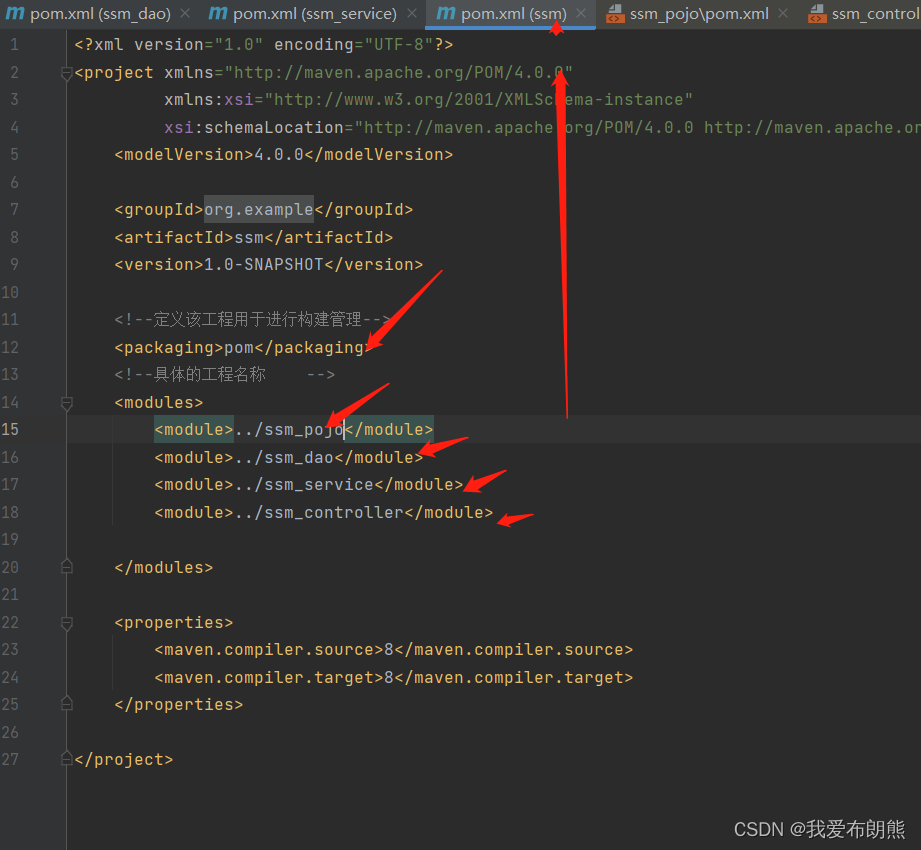Click the artifactId ssm line
The height and width of the screenshot is (850, 921).
[254, 237]
